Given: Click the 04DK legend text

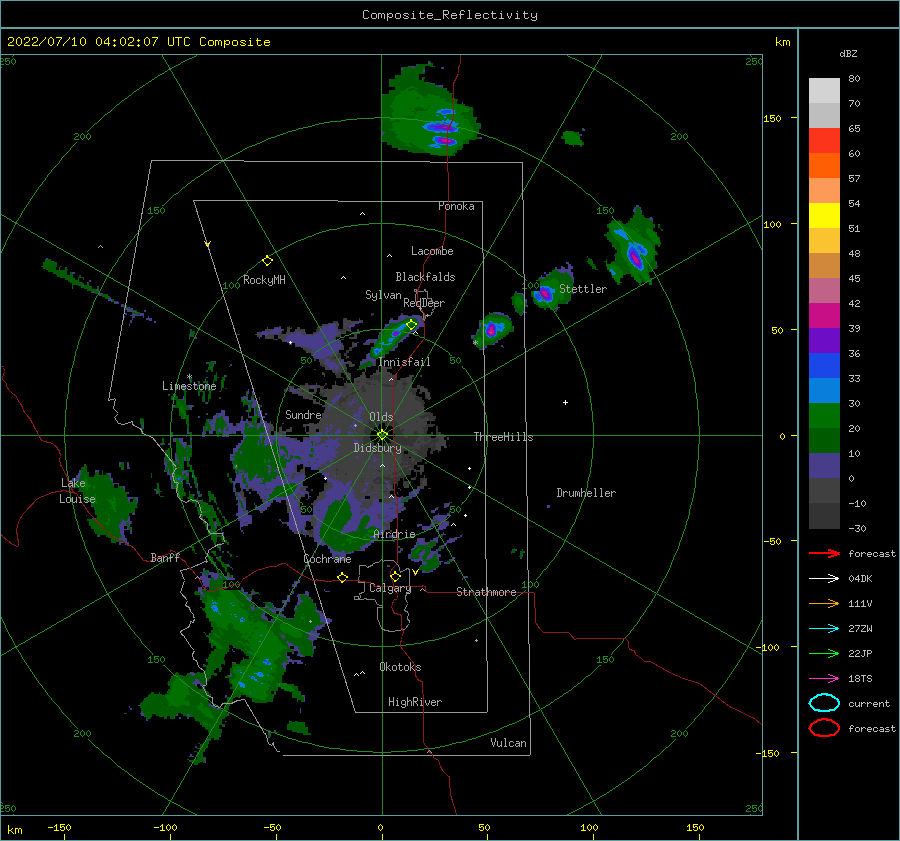Looking at the screenshot, I should tap(860, 579).
